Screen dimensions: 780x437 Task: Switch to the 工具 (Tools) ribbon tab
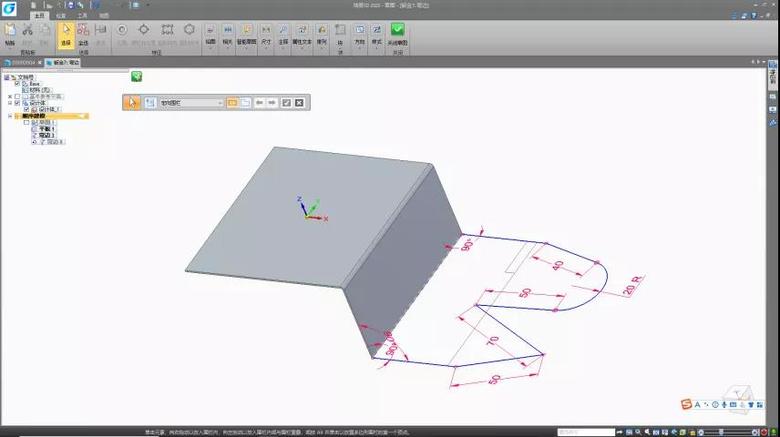(82, 16)
